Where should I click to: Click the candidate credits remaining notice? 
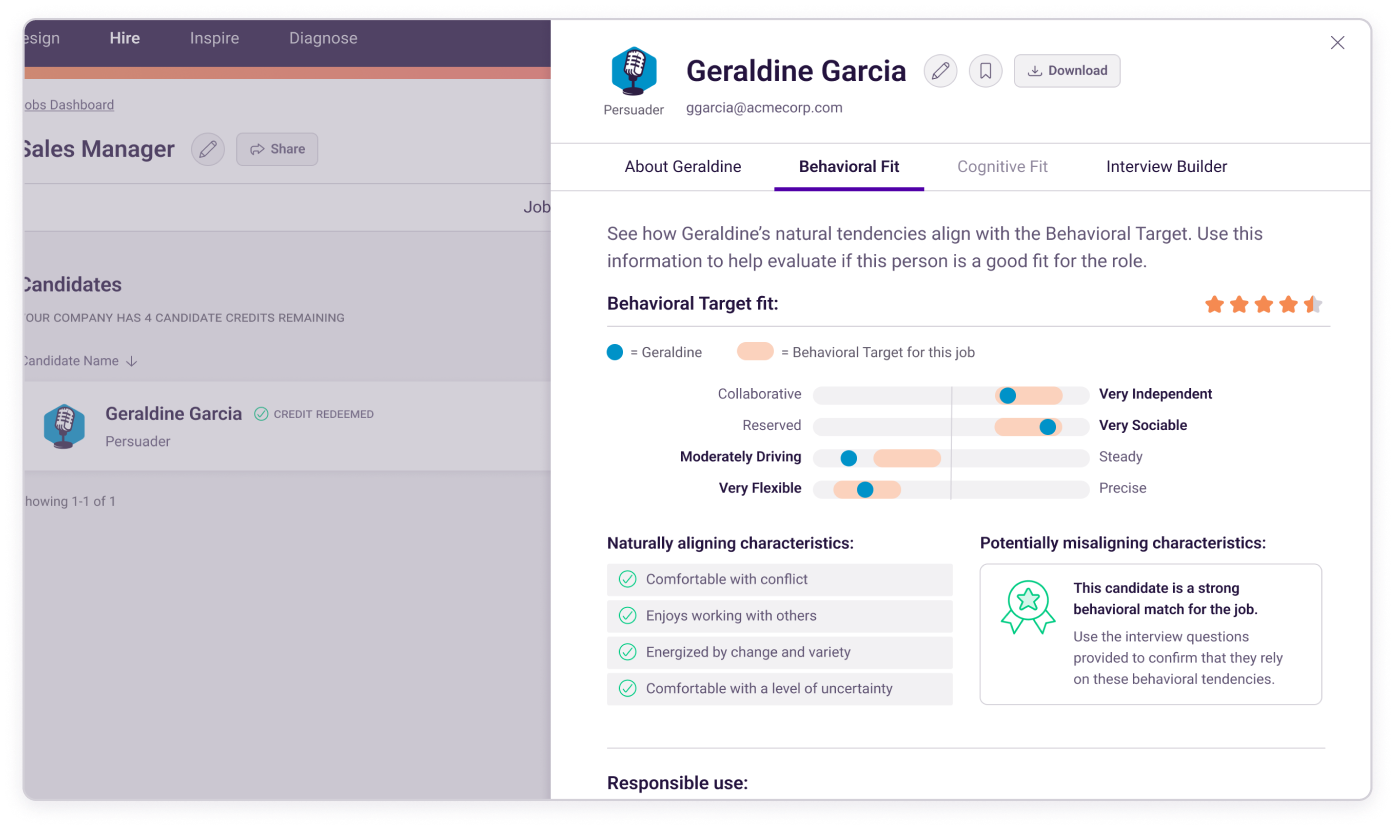point(184,318)
